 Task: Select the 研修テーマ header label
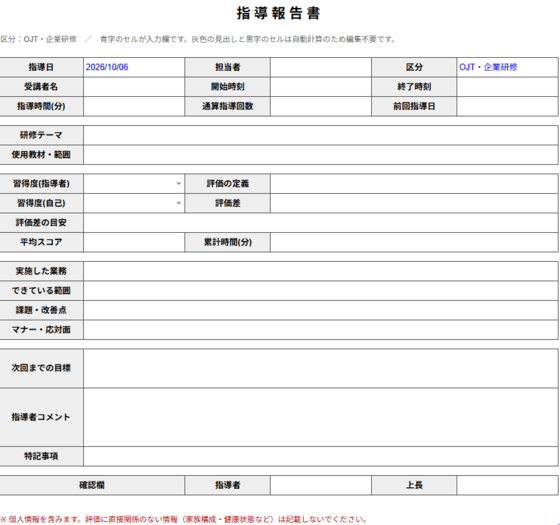coord(41,135)
